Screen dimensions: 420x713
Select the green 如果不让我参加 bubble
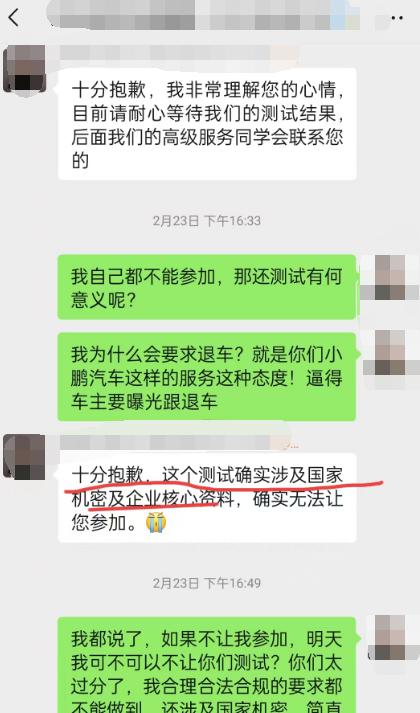coord(207,665)
